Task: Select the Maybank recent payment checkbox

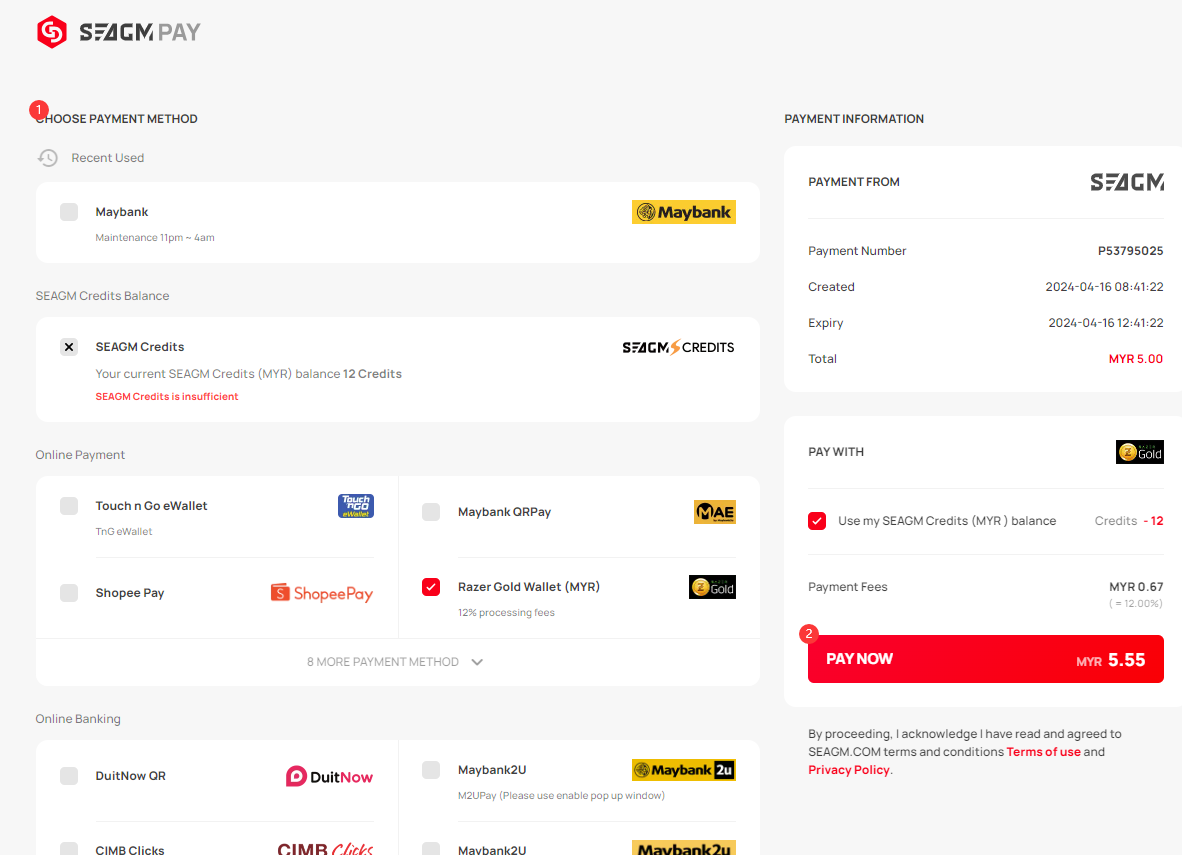Action: coord(69,212)
